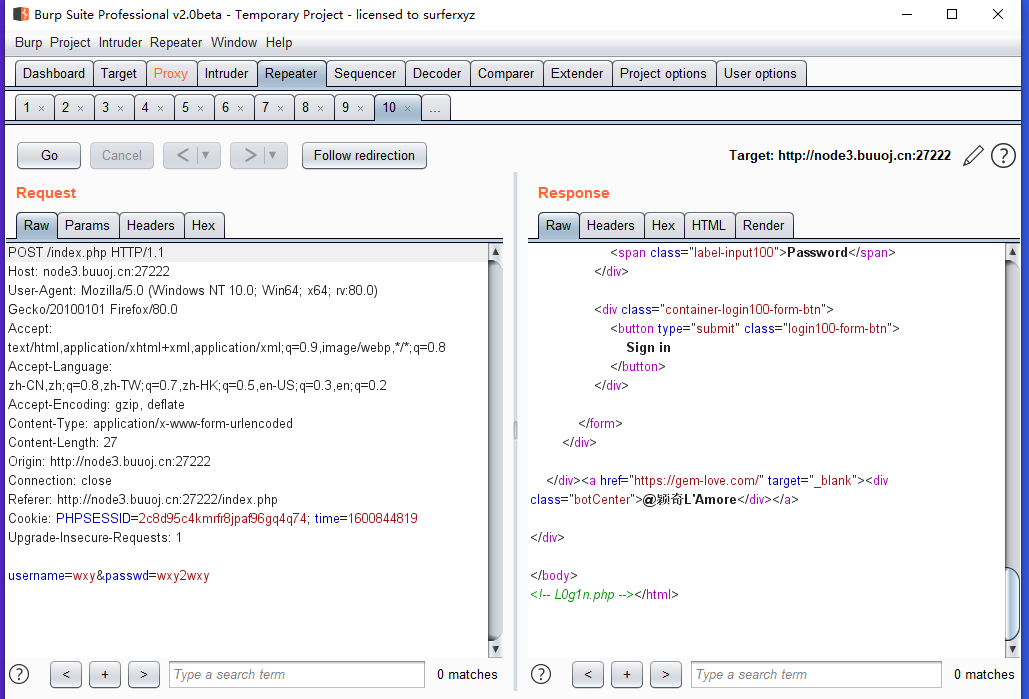Screen dimensions: 1029x699
Task: Open the Burp menu
Action: 28,43
